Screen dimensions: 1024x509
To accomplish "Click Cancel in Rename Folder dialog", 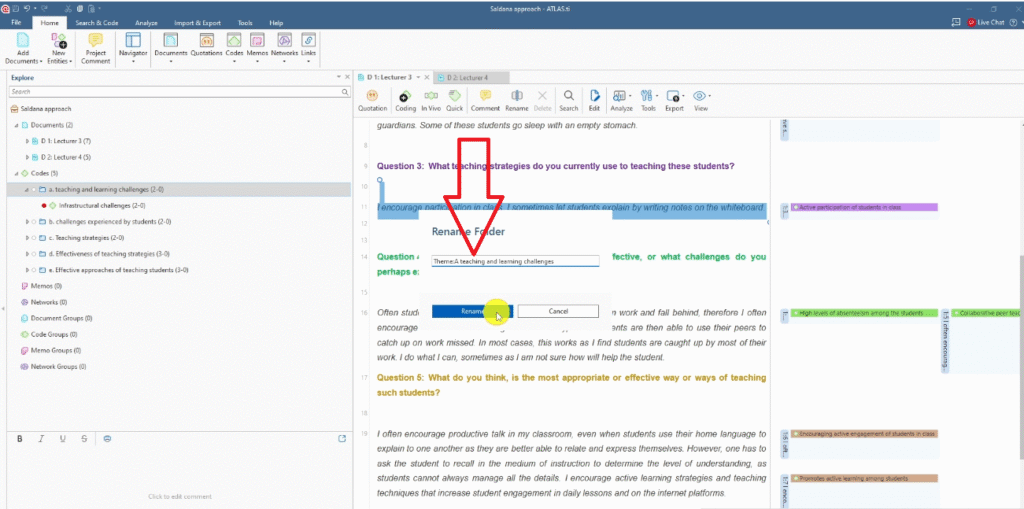I will pyautogui.click(x=557, y=311).
